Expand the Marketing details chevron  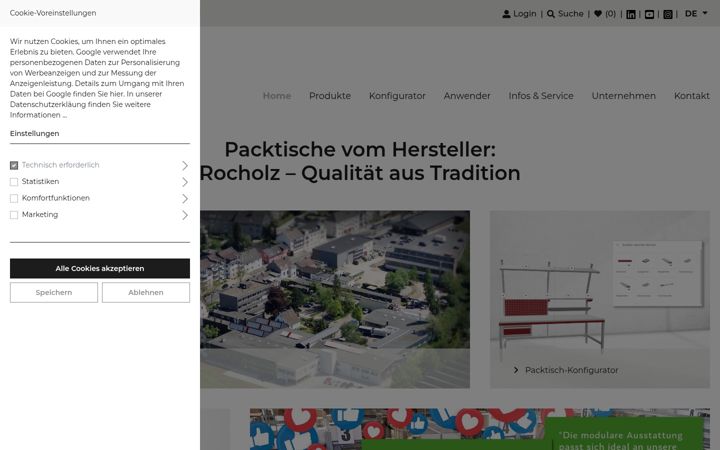[x=185, y=215]
